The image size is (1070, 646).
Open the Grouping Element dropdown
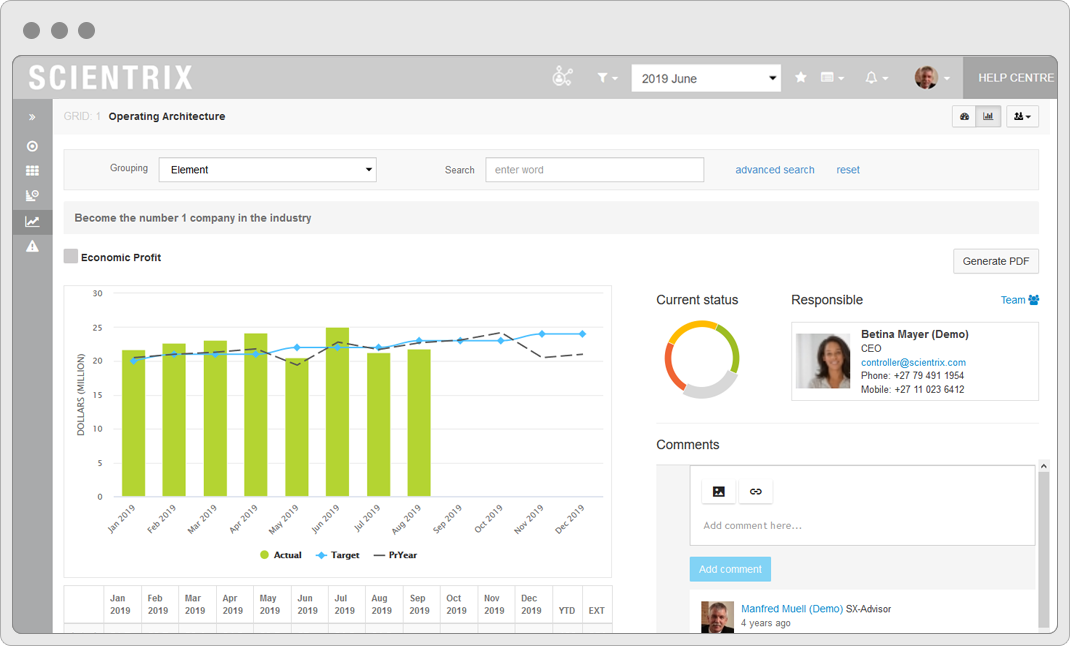tap(268, 170)
